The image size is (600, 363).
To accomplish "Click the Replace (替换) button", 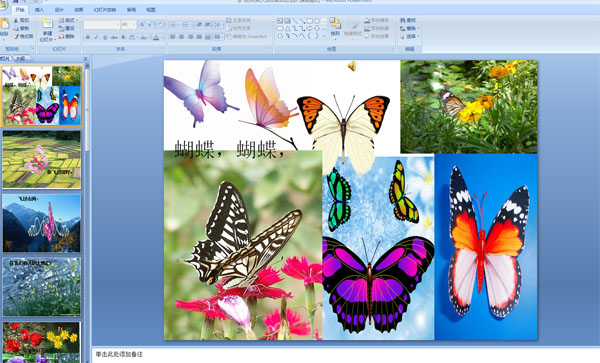I will 410,28.
